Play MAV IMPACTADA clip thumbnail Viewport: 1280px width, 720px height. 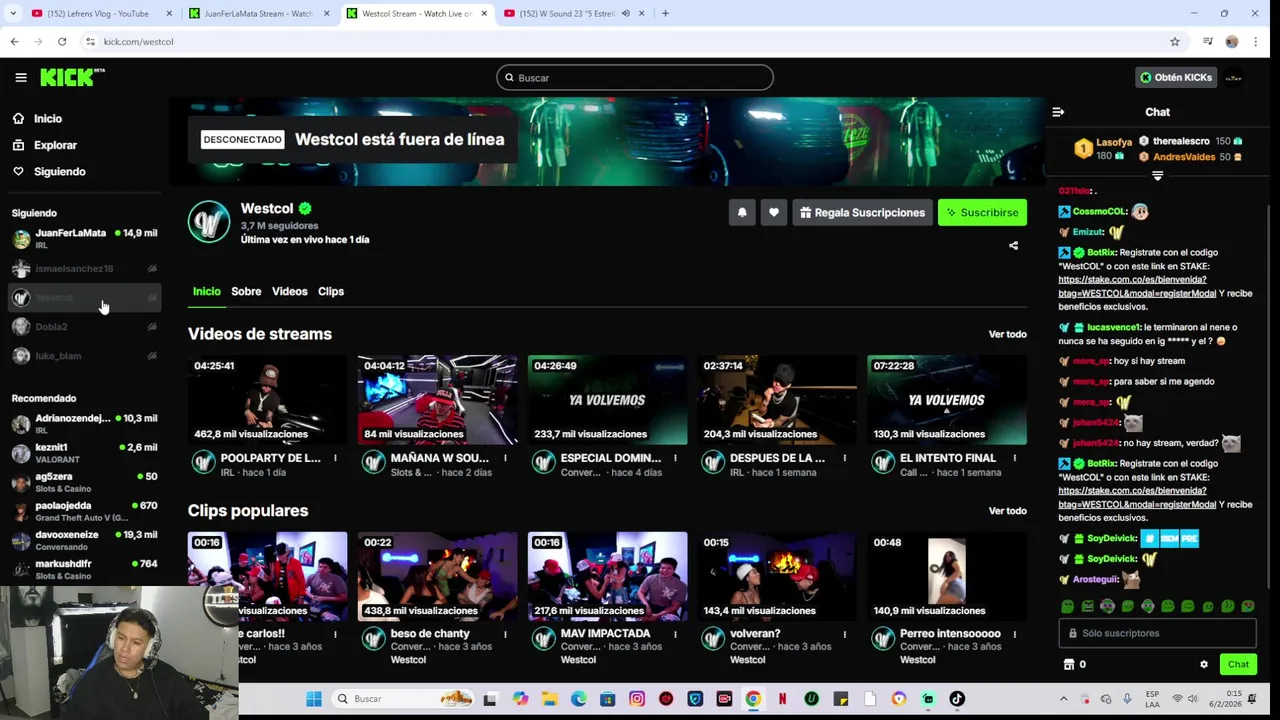(607, 576)
